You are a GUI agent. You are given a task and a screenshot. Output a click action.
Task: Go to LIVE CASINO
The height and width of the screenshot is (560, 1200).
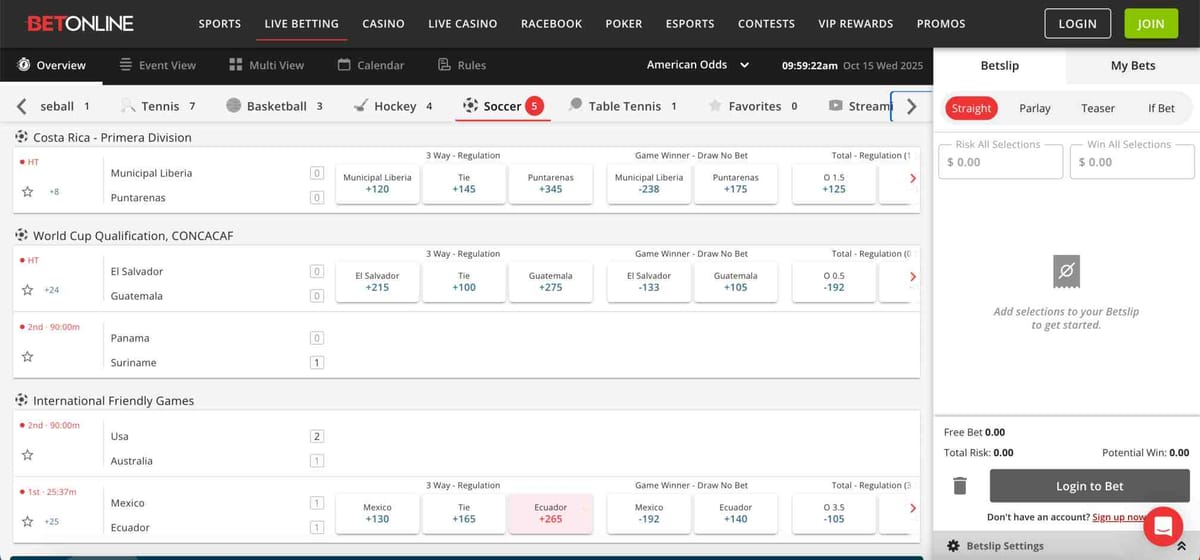[x=463, y=23]
